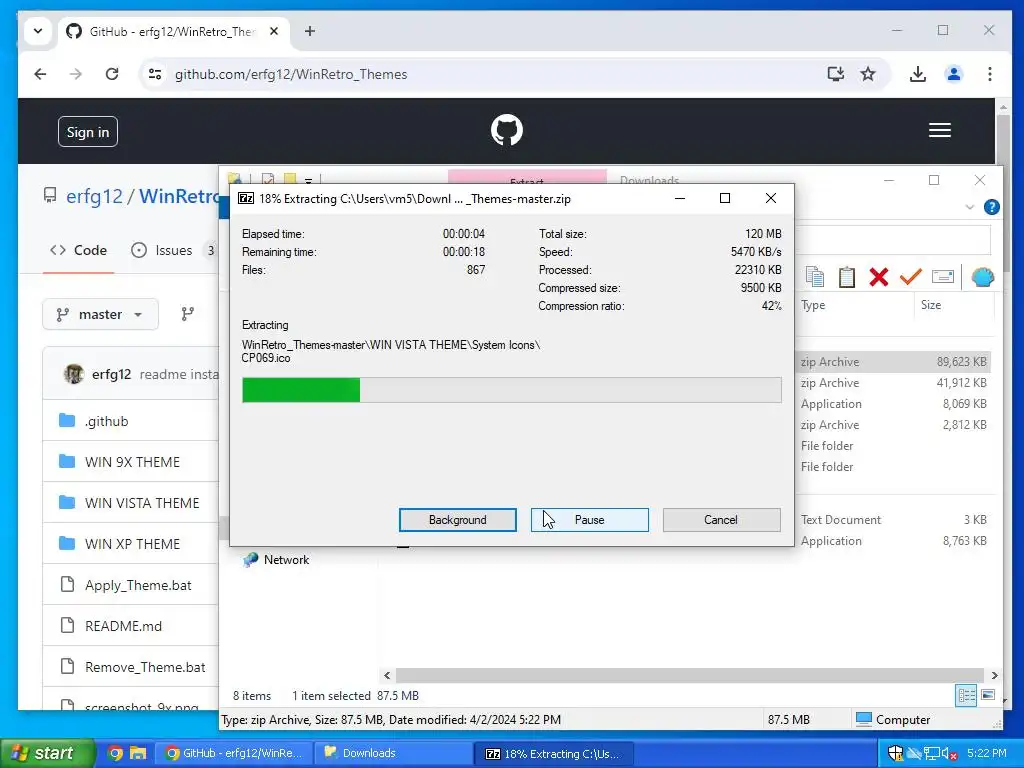Open the WIN VISTA THEME folder
The height and width of the screenshot is (768, 1024).
pyautogui.click(x=142, y=503)
